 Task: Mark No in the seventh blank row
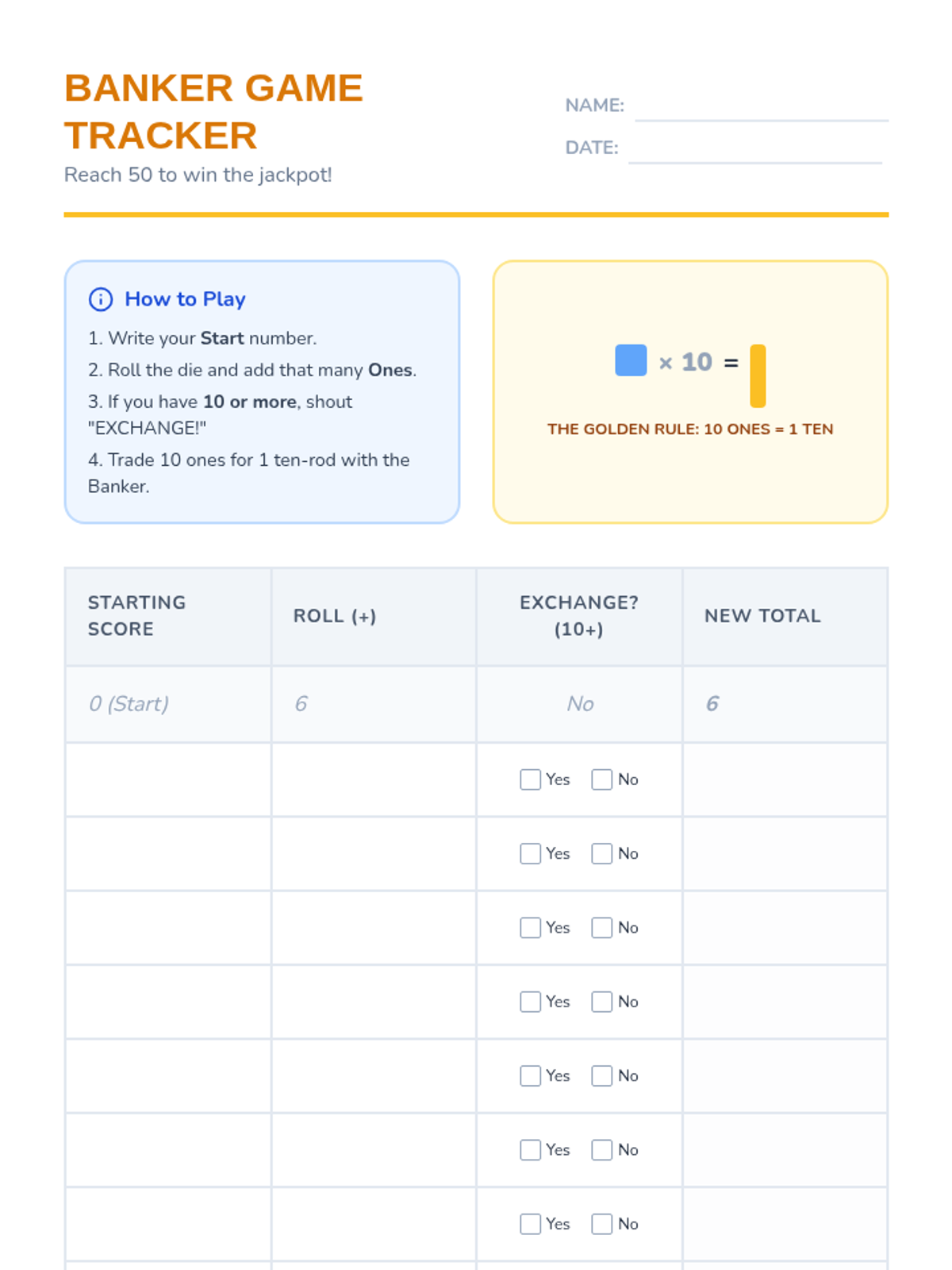(x=601, y=1224)
